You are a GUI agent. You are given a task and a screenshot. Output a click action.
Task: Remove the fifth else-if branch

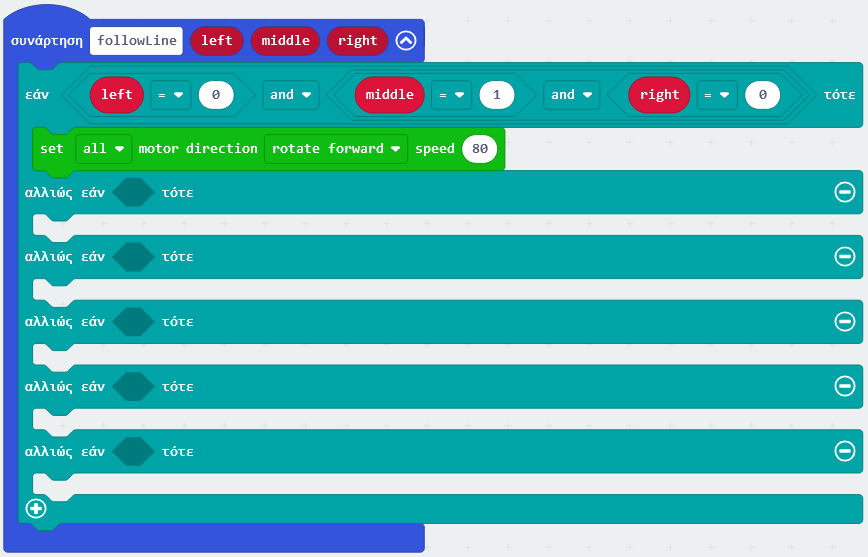(x=845, y=451)
